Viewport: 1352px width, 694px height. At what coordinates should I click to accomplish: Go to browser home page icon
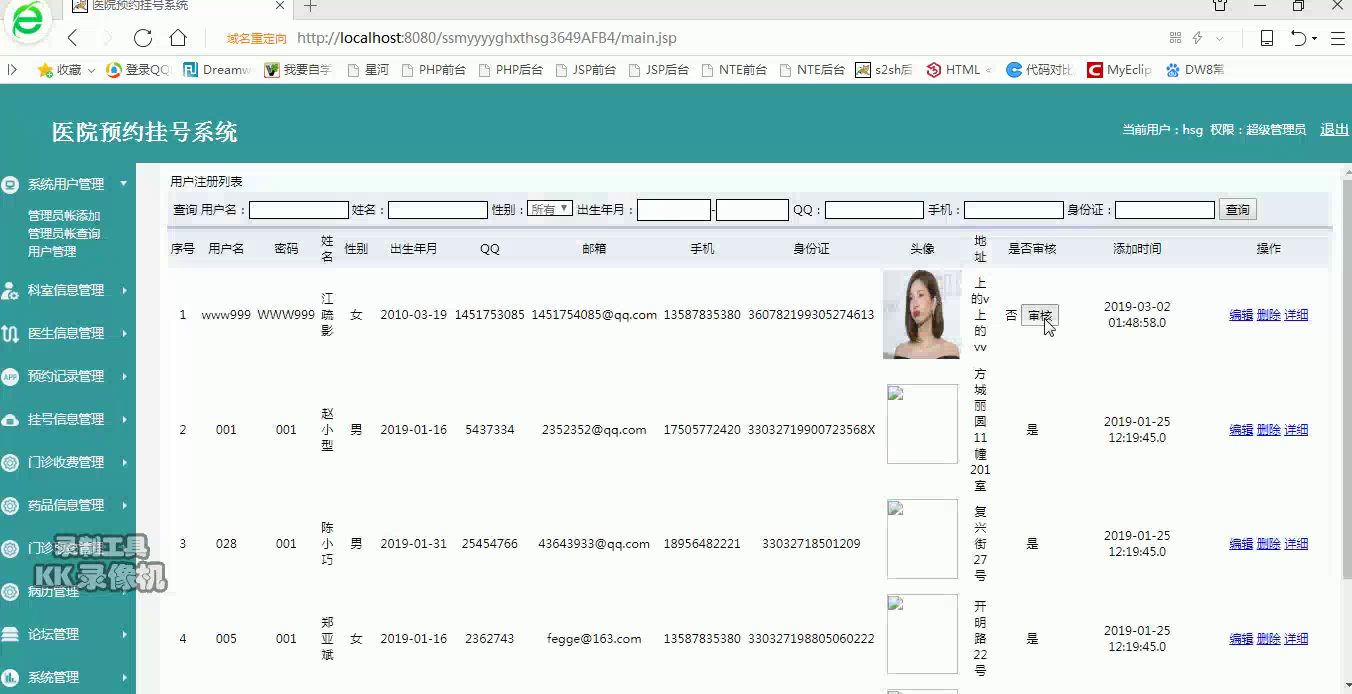[178, 38]
